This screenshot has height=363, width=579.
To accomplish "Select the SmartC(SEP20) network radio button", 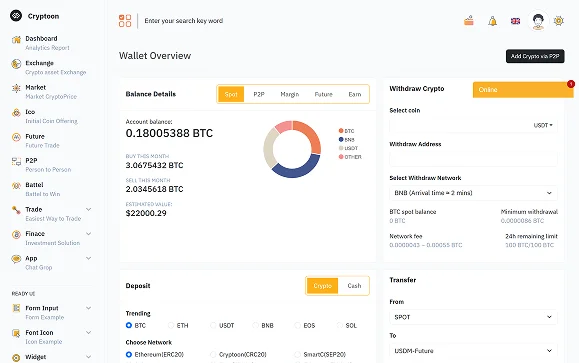I will click(297, 355).
